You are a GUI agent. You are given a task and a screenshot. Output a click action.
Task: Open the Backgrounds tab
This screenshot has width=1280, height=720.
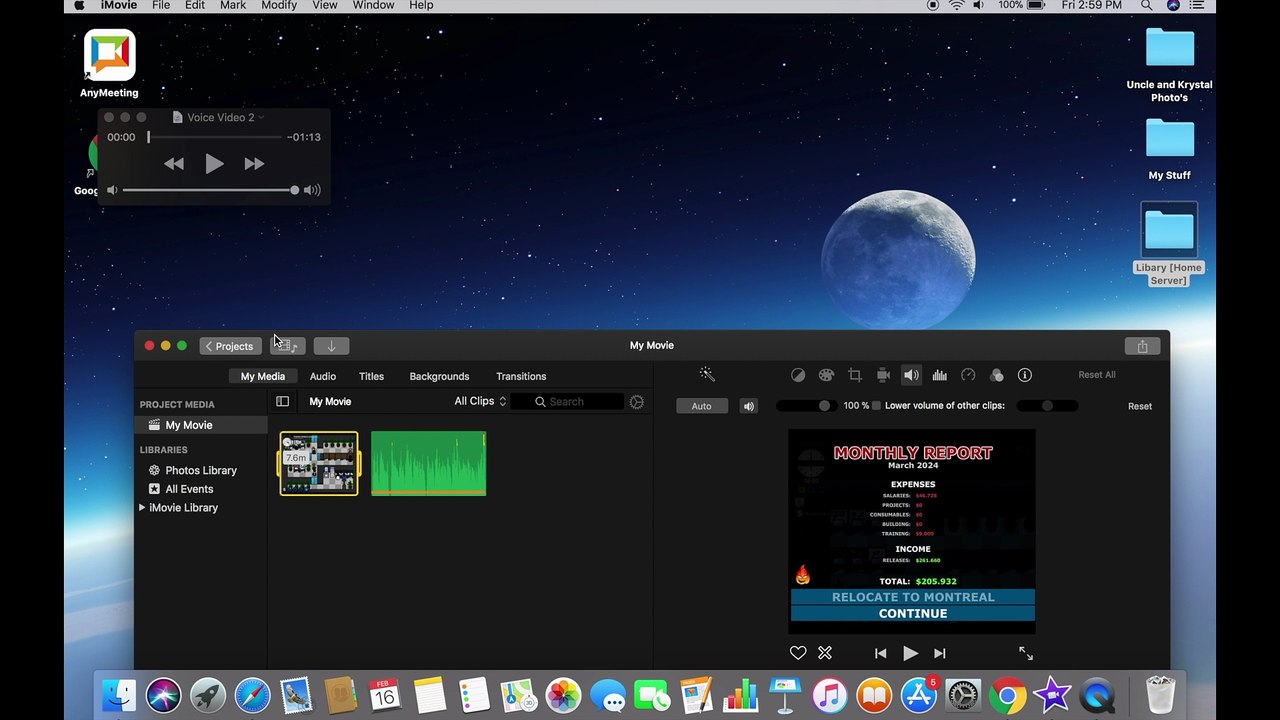pos(439,376)
